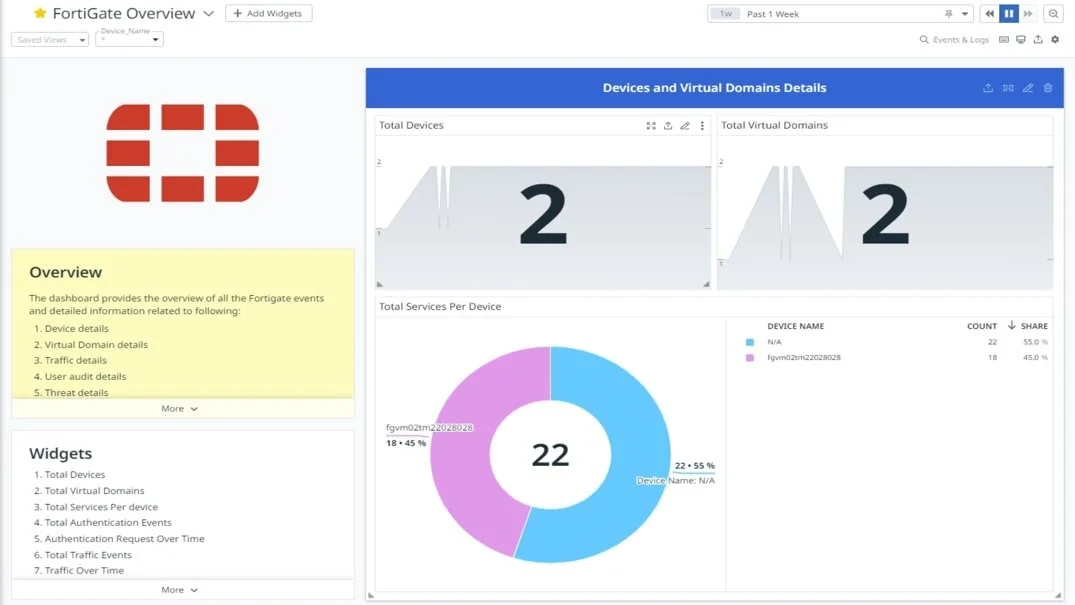Open the dashboard settings gear icon
The image size is (1075, 605).
(x=1055, y=39)
